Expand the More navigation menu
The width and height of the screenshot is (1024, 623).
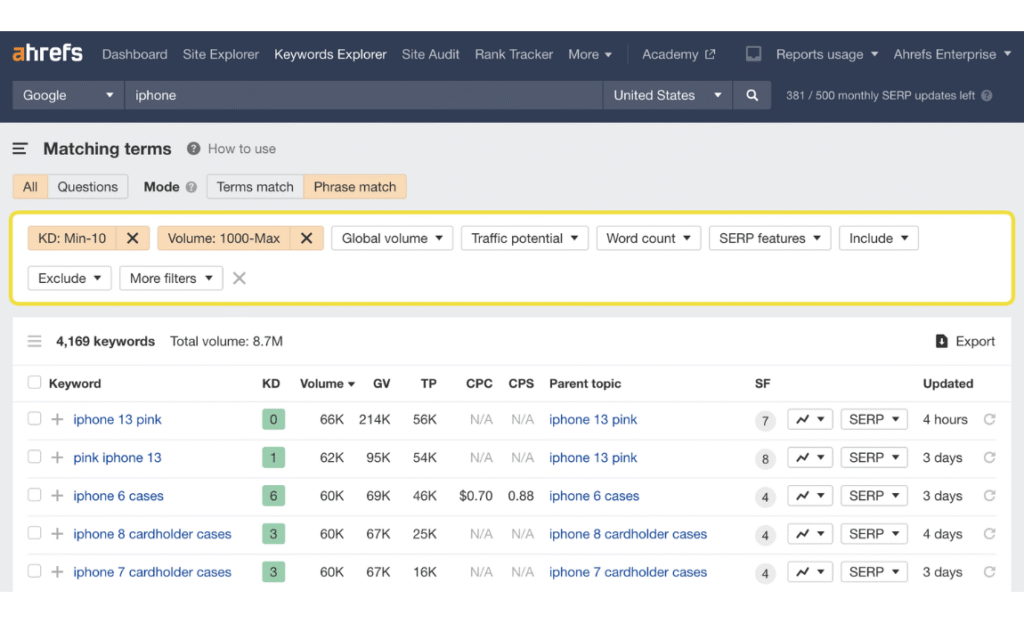[x=590, y=54]
